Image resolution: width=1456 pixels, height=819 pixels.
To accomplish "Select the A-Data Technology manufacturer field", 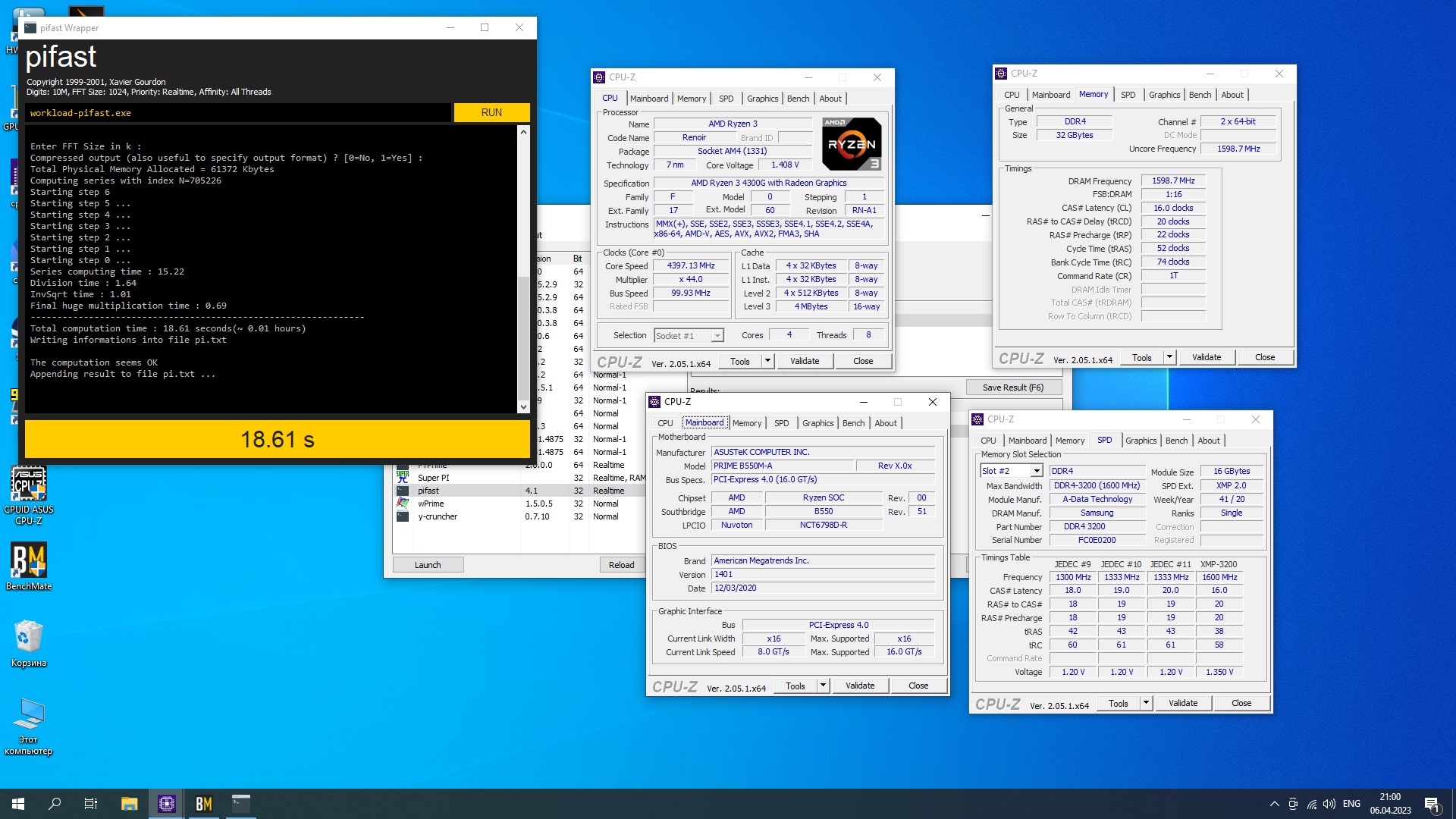I will tap(1097, 500).
